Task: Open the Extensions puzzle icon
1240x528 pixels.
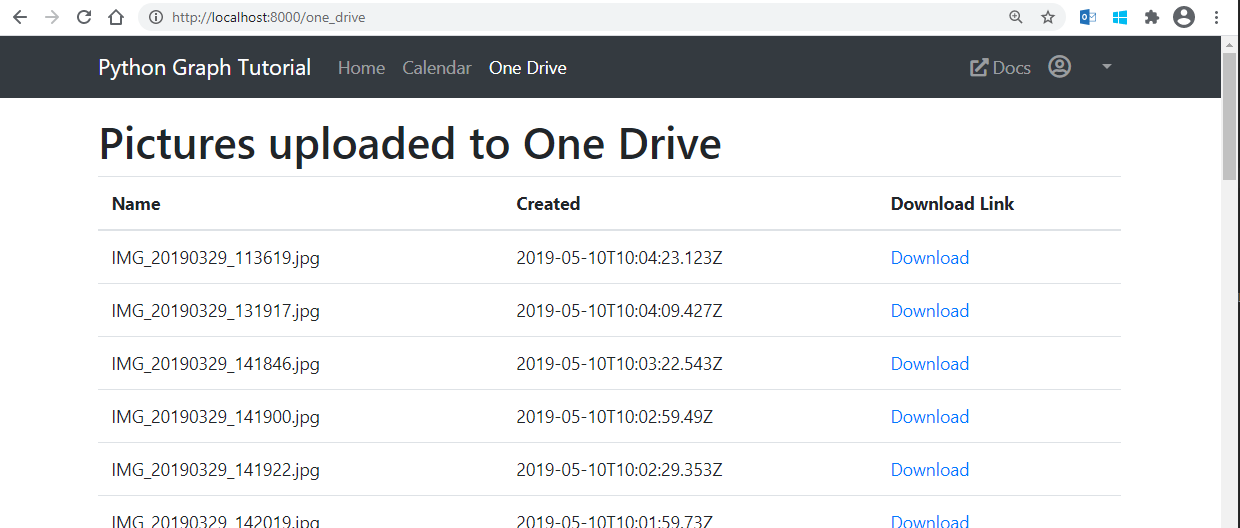Action: coord(1152,17)
